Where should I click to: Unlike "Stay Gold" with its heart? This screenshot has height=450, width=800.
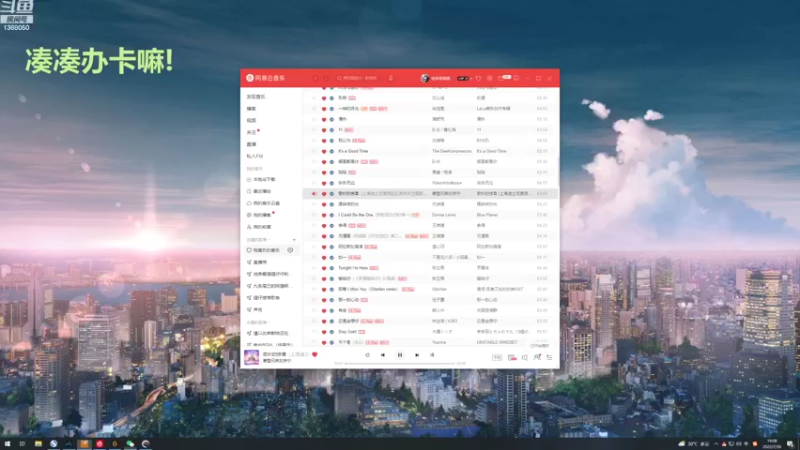[323, 332]
